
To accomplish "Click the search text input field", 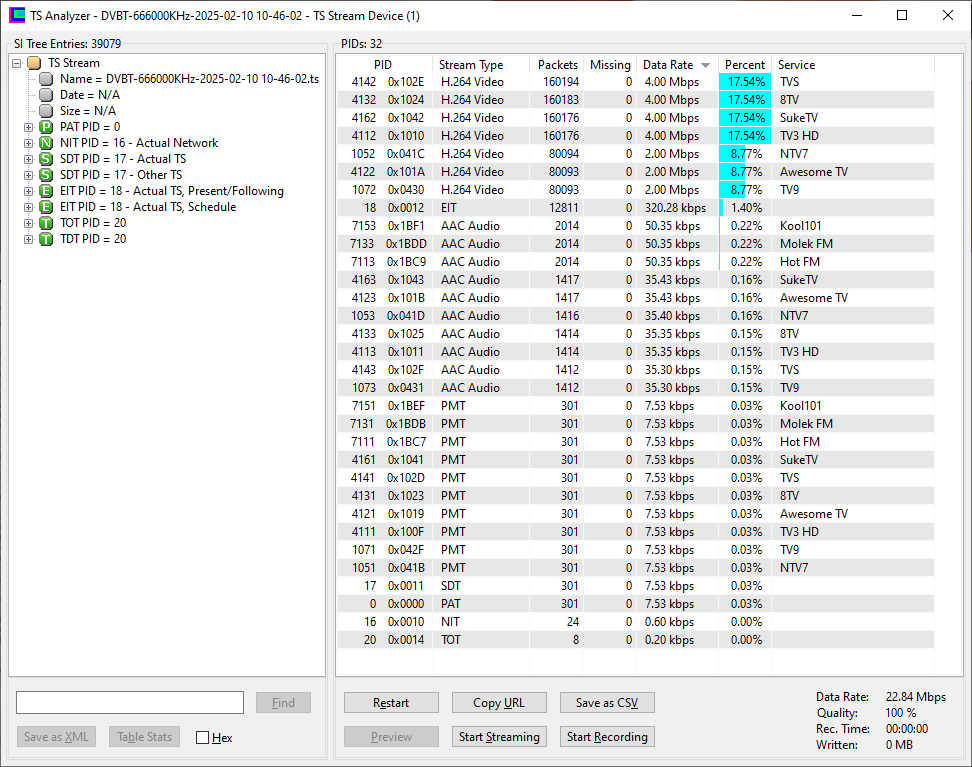I will click(130, 703).
